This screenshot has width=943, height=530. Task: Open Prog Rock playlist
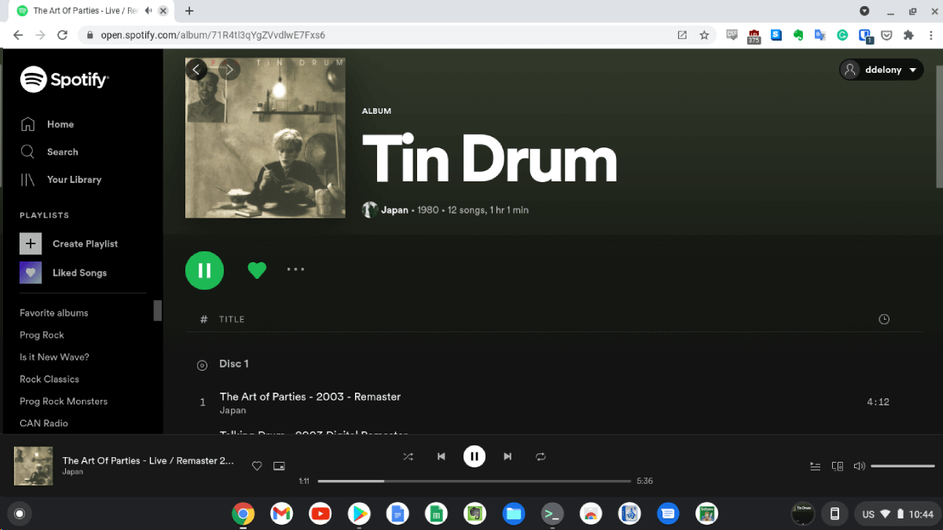(41, 335)
